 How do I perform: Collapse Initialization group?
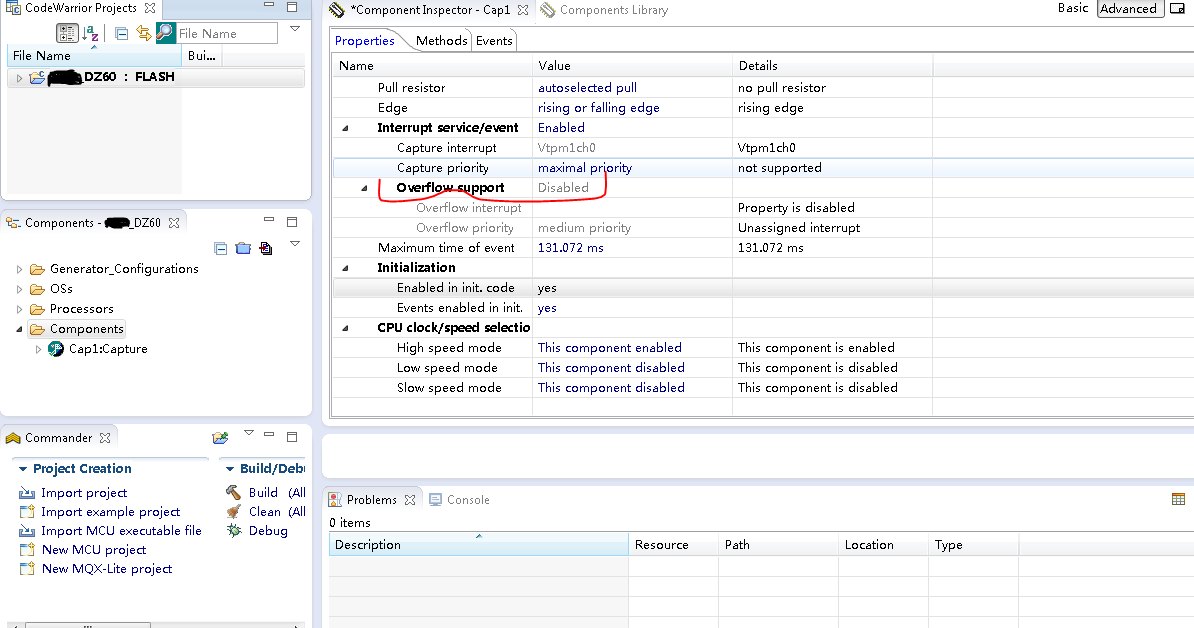click(345, 268)
